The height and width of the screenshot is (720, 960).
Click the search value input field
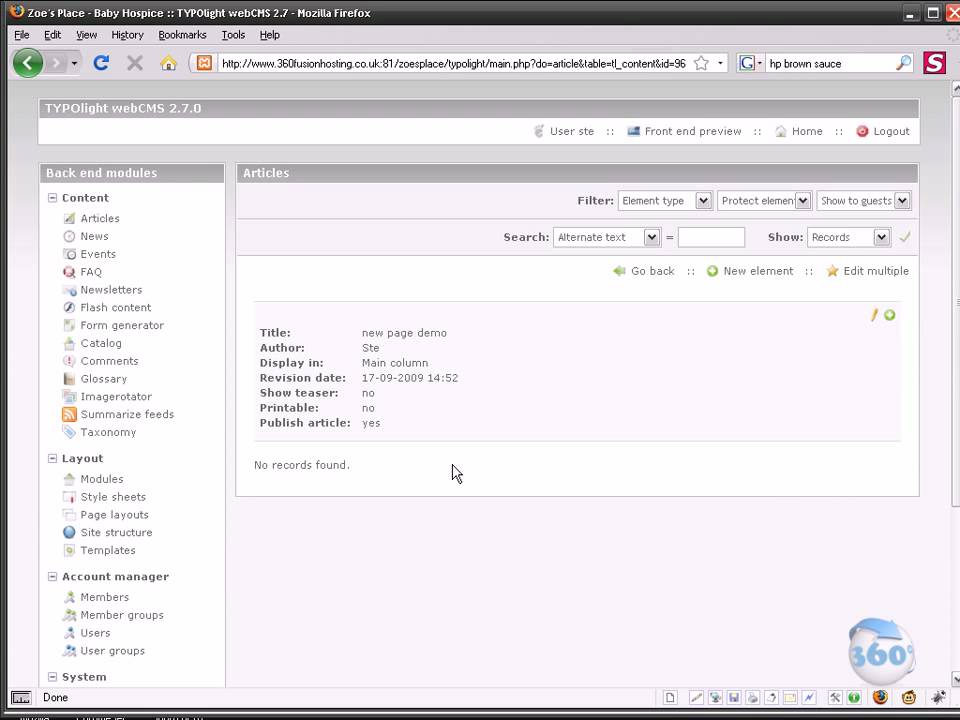[x=711, y=237]
